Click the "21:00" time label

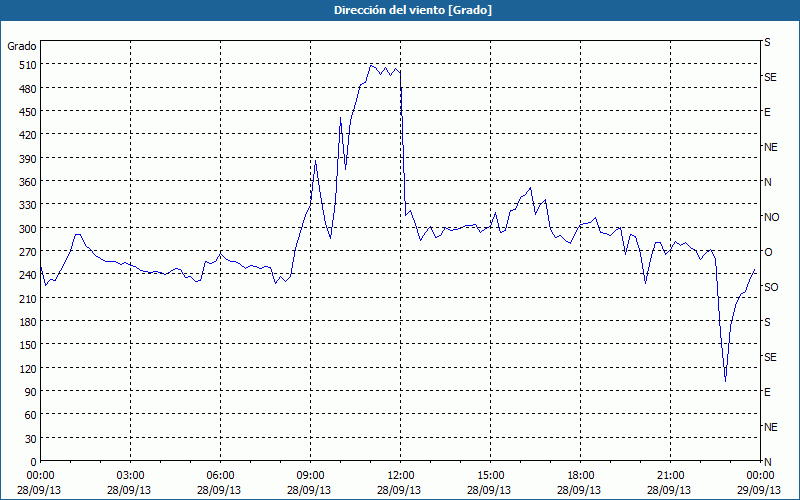[x=670, y=476]
